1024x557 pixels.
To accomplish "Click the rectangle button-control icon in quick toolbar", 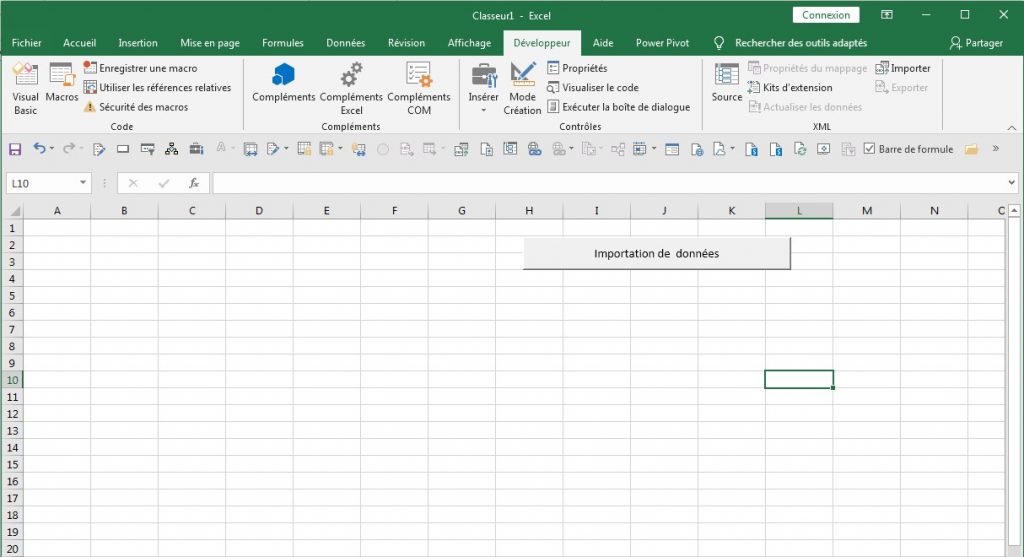I will (123, 150).
